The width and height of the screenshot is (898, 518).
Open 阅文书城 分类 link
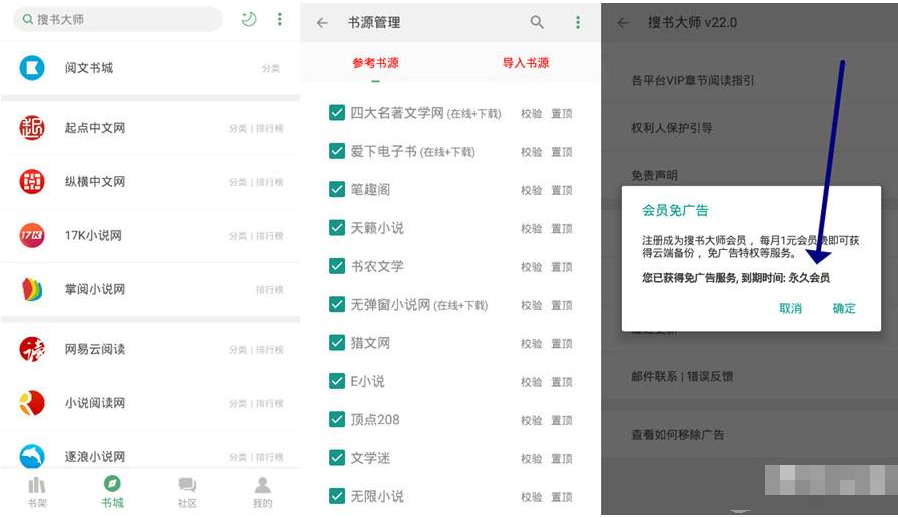coord(271,68)
